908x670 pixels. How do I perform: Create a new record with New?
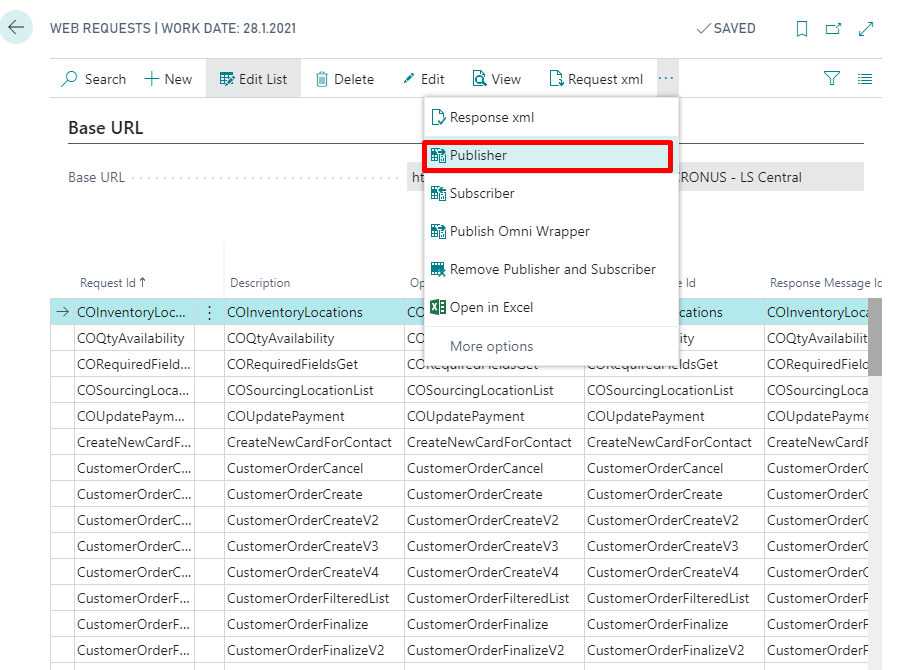[x=168, y=79]
